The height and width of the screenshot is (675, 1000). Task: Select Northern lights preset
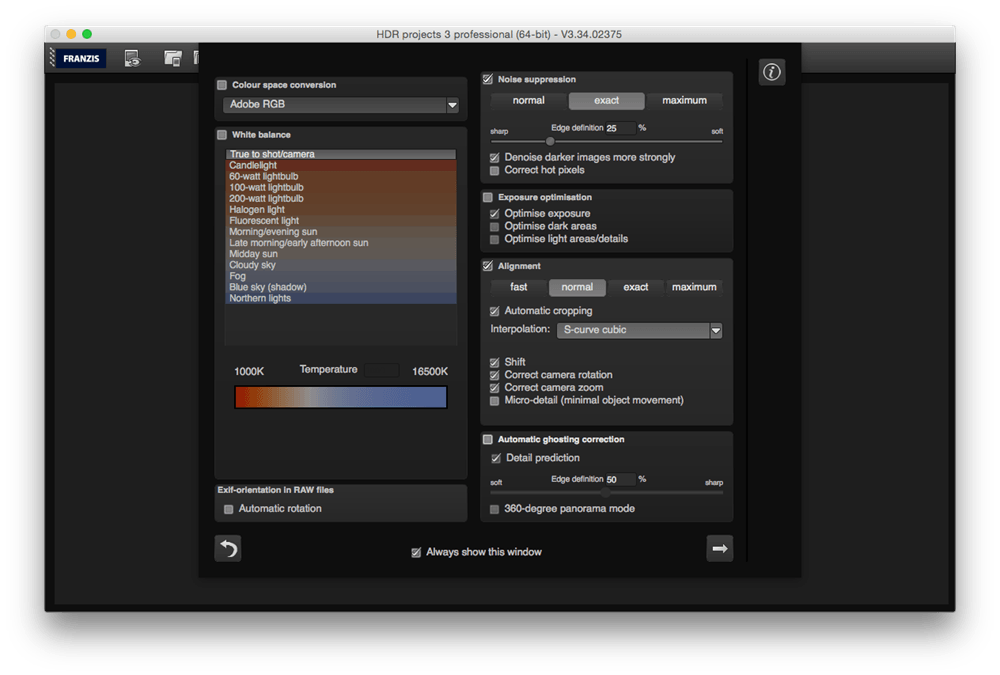[x=341, y=298]
